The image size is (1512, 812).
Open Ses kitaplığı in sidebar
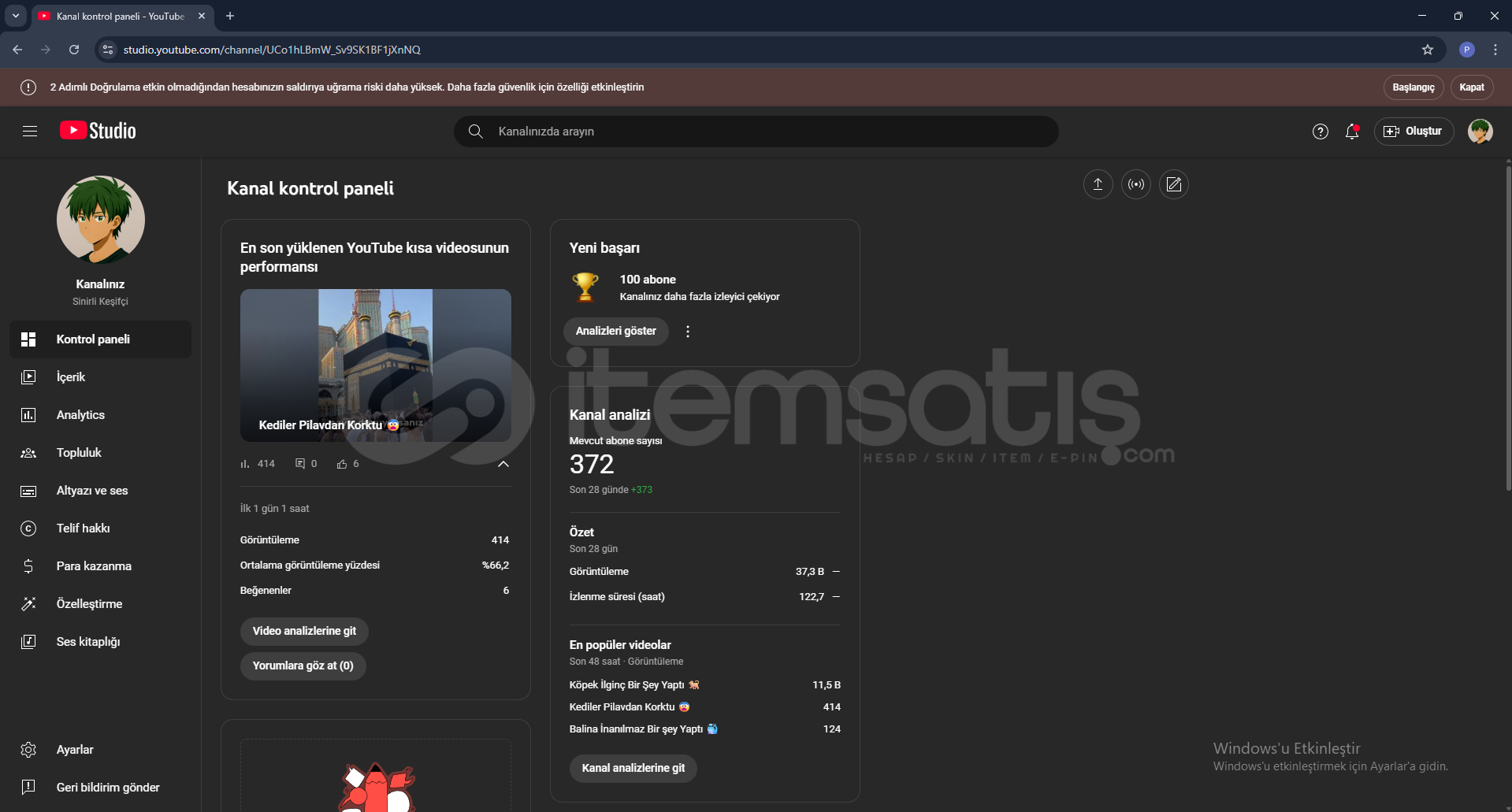(101, 642)
